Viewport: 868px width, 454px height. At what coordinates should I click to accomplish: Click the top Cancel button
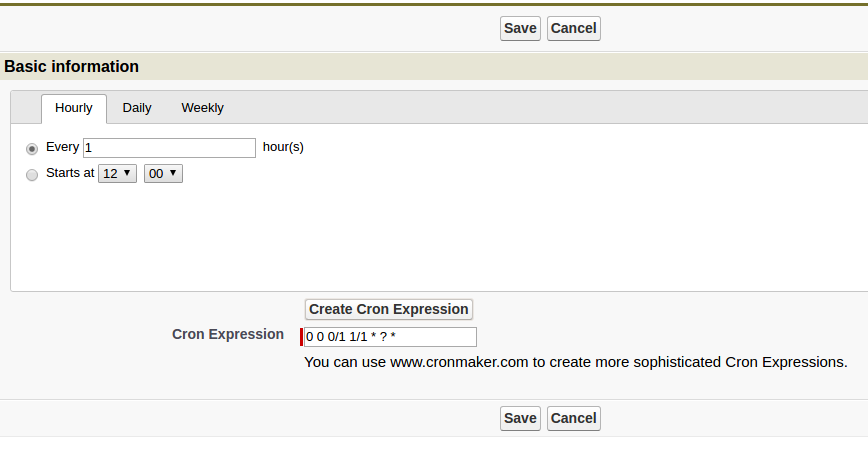point(574,28)
